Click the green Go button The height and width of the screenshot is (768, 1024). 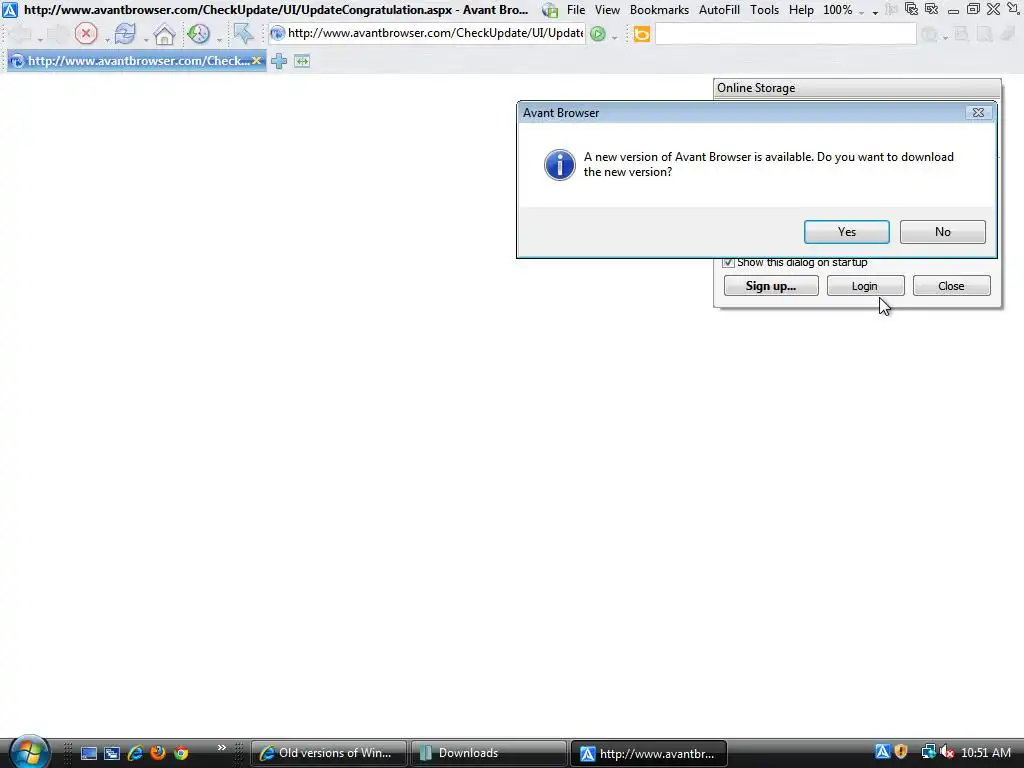coord(598,34)
